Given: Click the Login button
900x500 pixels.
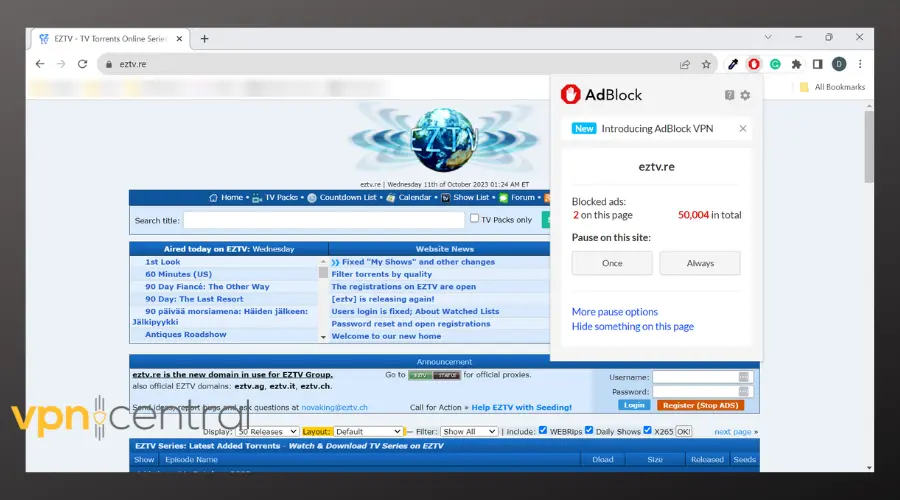Looking at the screenshot, I should (x=634, y=405).
